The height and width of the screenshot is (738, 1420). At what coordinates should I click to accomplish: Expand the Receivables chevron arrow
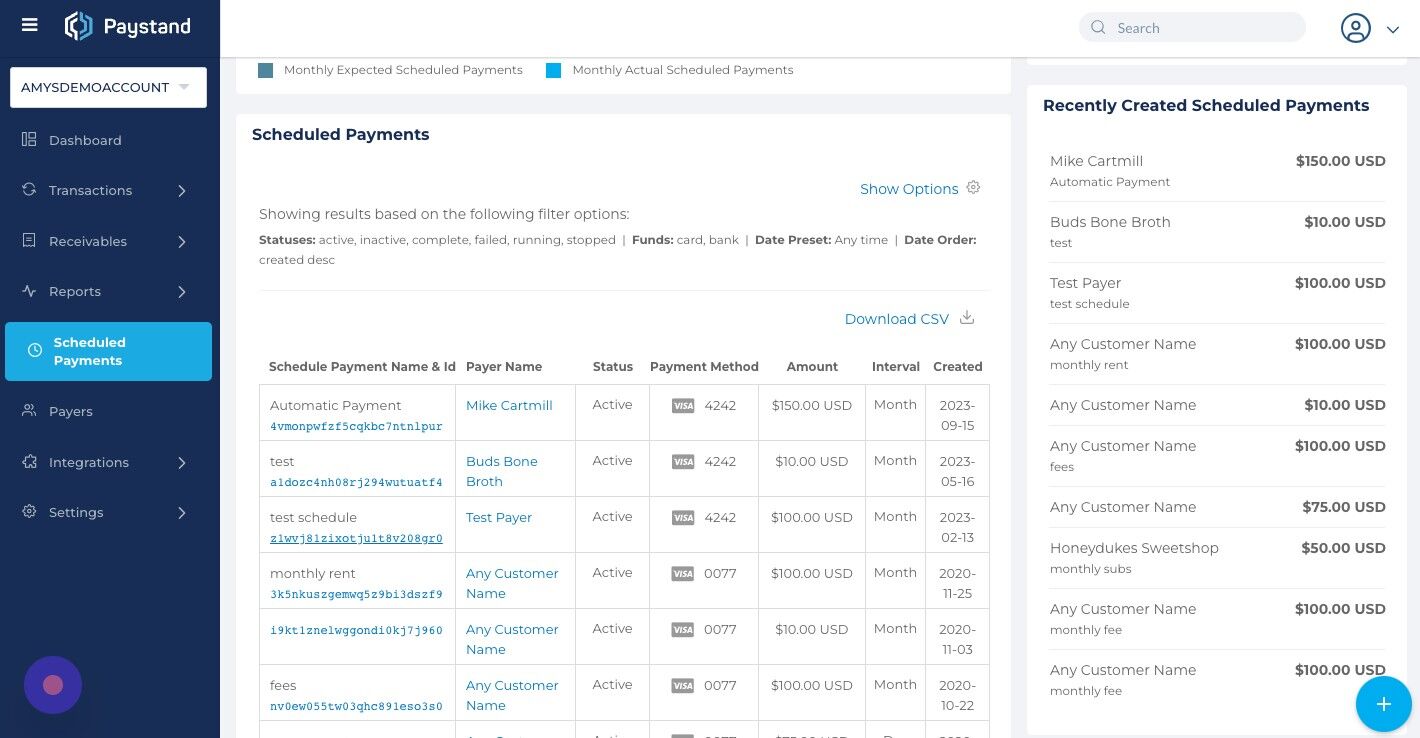(182, 241)
